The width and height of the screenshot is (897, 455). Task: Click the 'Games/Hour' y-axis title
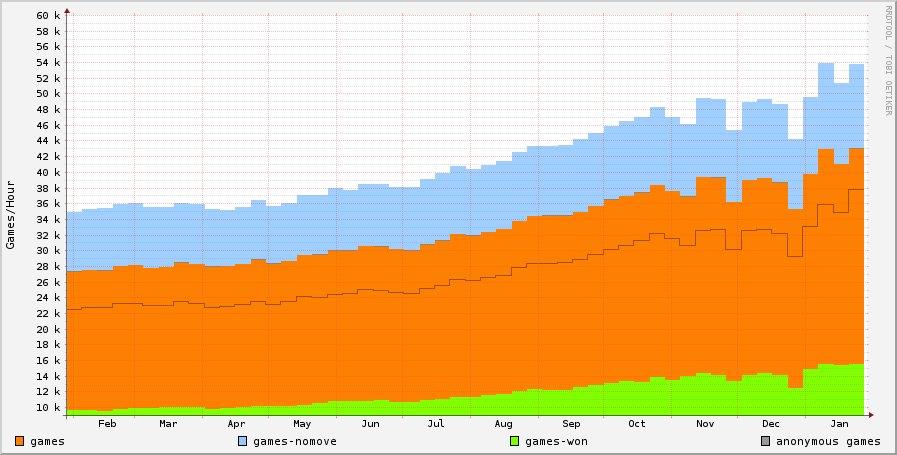12,214
